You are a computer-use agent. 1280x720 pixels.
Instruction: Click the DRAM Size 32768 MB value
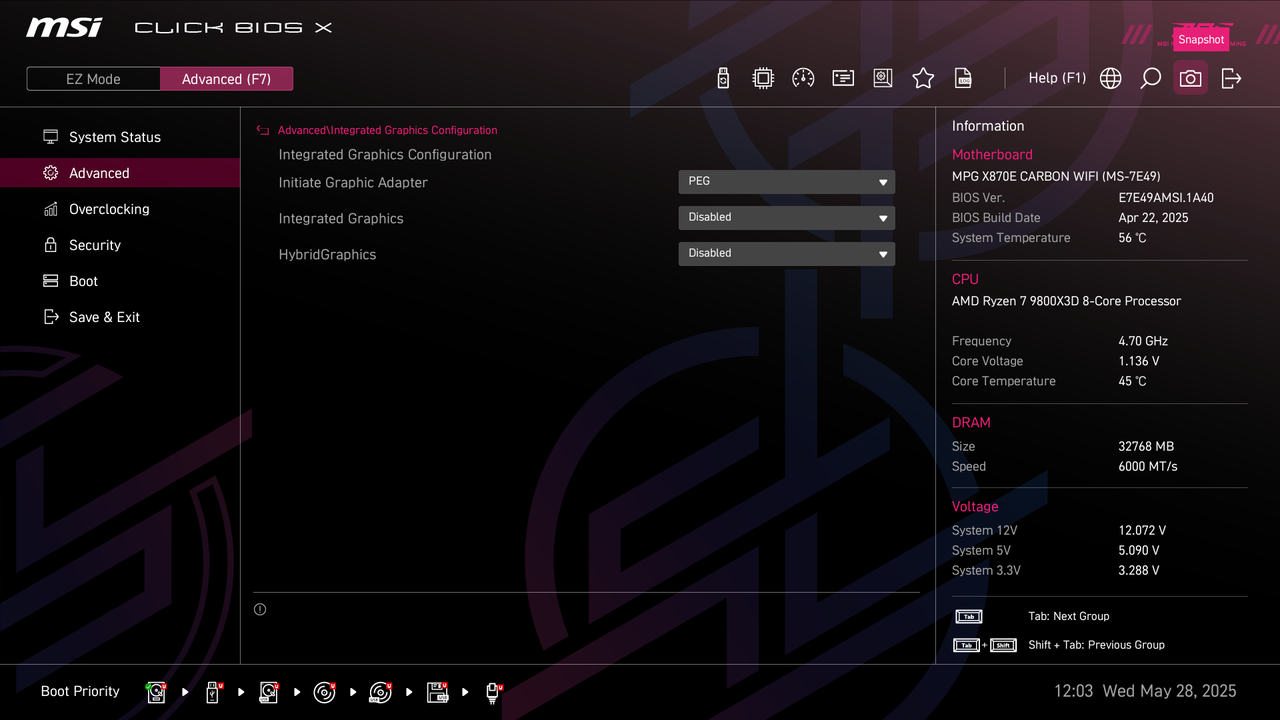click(x=1146, y=447)
